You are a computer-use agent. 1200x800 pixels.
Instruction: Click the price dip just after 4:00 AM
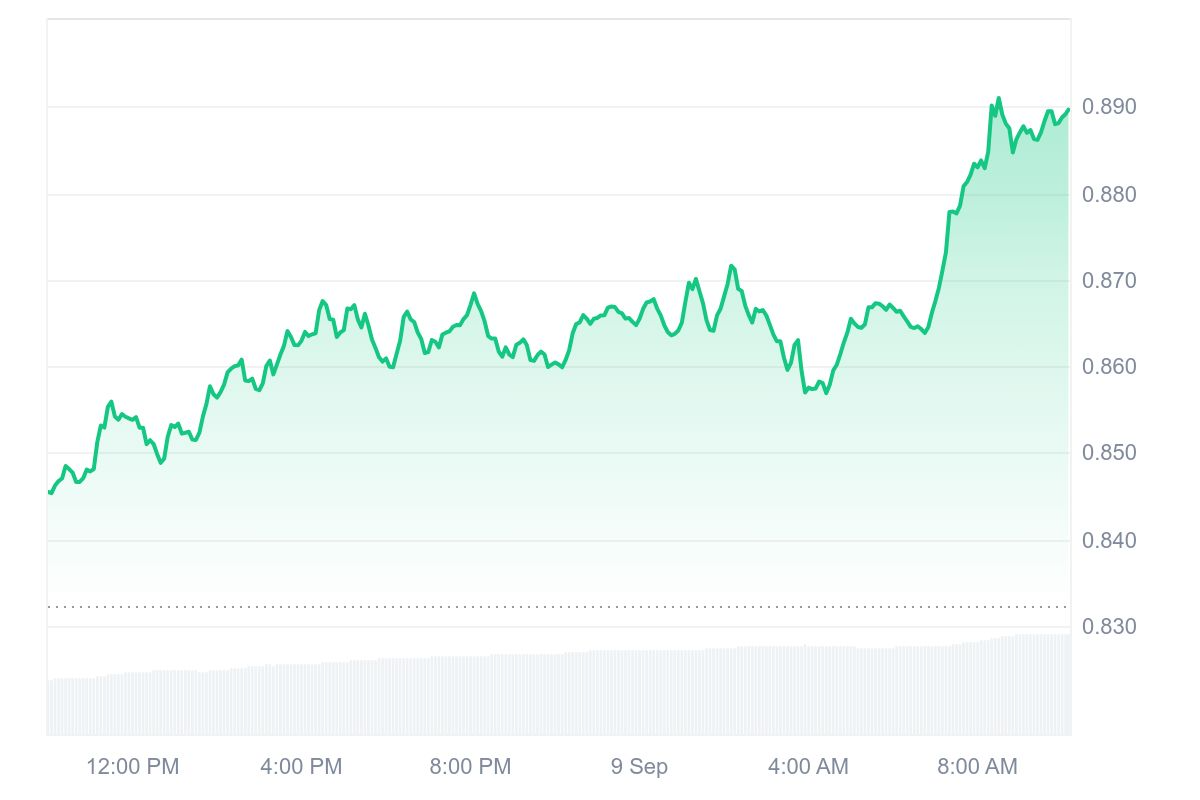tap(806, 391)
